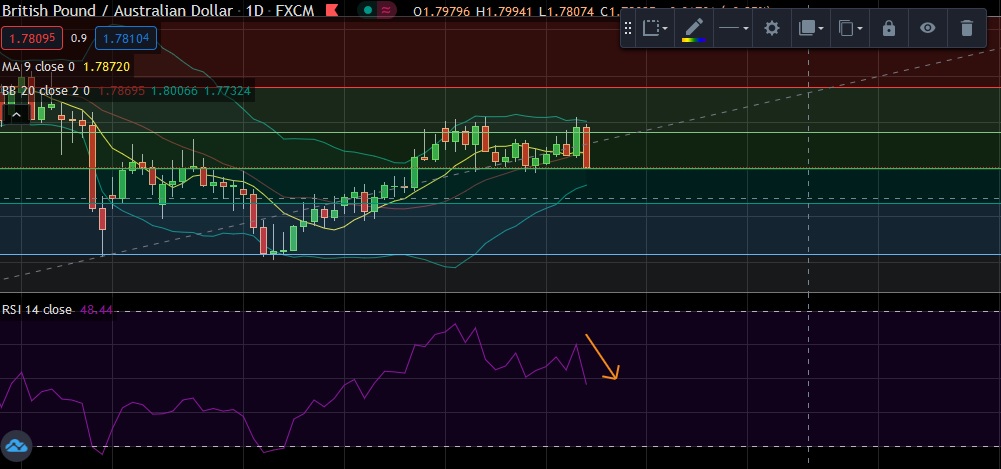Click the pencil line color tool
The height and width of the screenshot is (469, 1001).
coord(693,28)
